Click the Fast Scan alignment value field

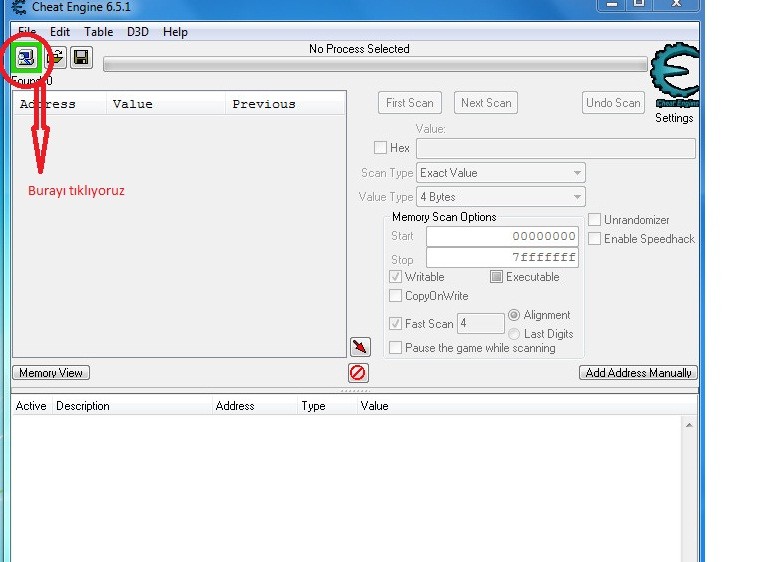tap(480, 323)
